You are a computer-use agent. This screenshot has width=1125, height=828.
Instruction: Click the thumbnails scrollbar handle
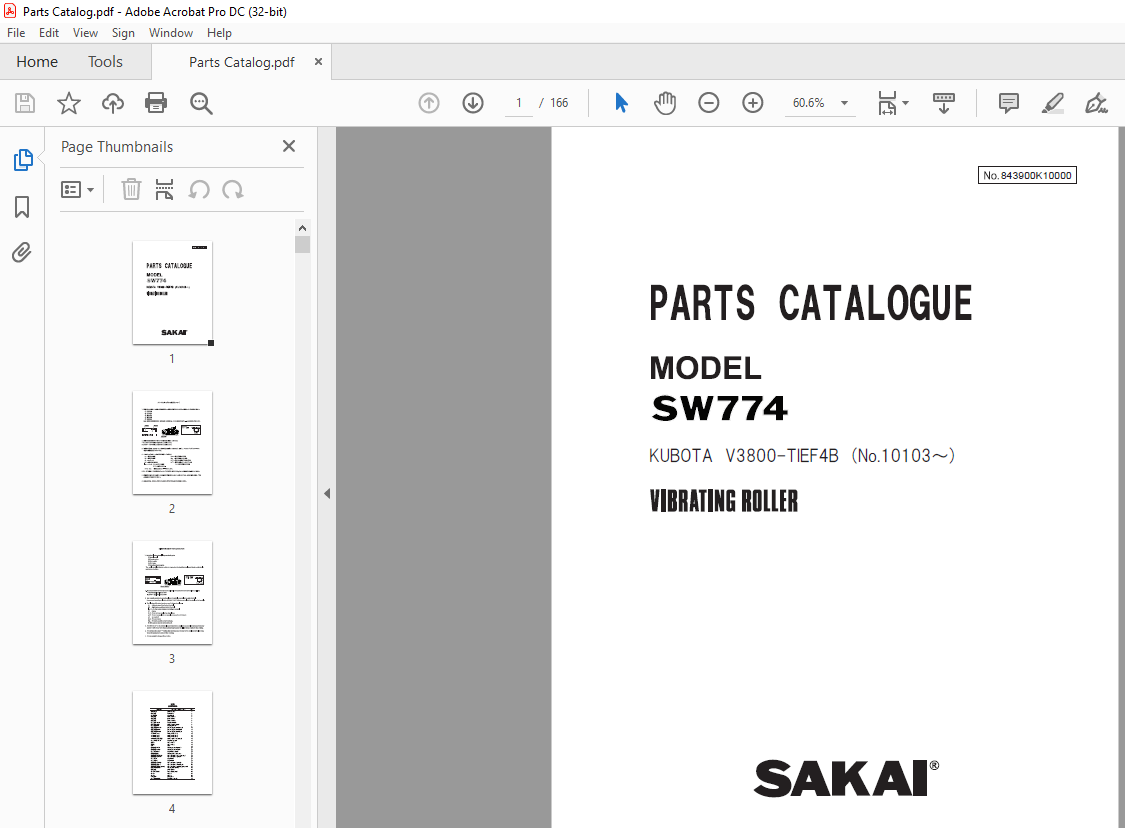(x=303, y=245)
